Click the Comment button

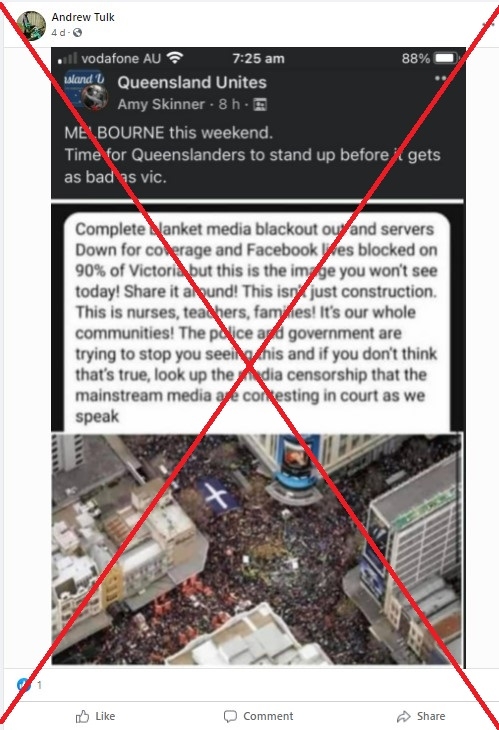[258, 716]
